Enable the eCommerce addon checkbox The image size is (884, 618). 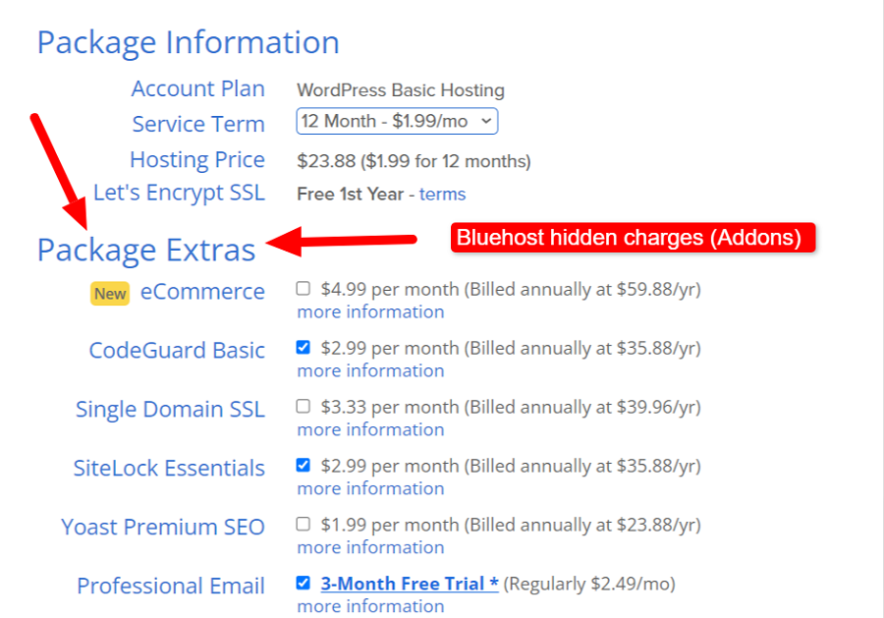coord(305,289)
